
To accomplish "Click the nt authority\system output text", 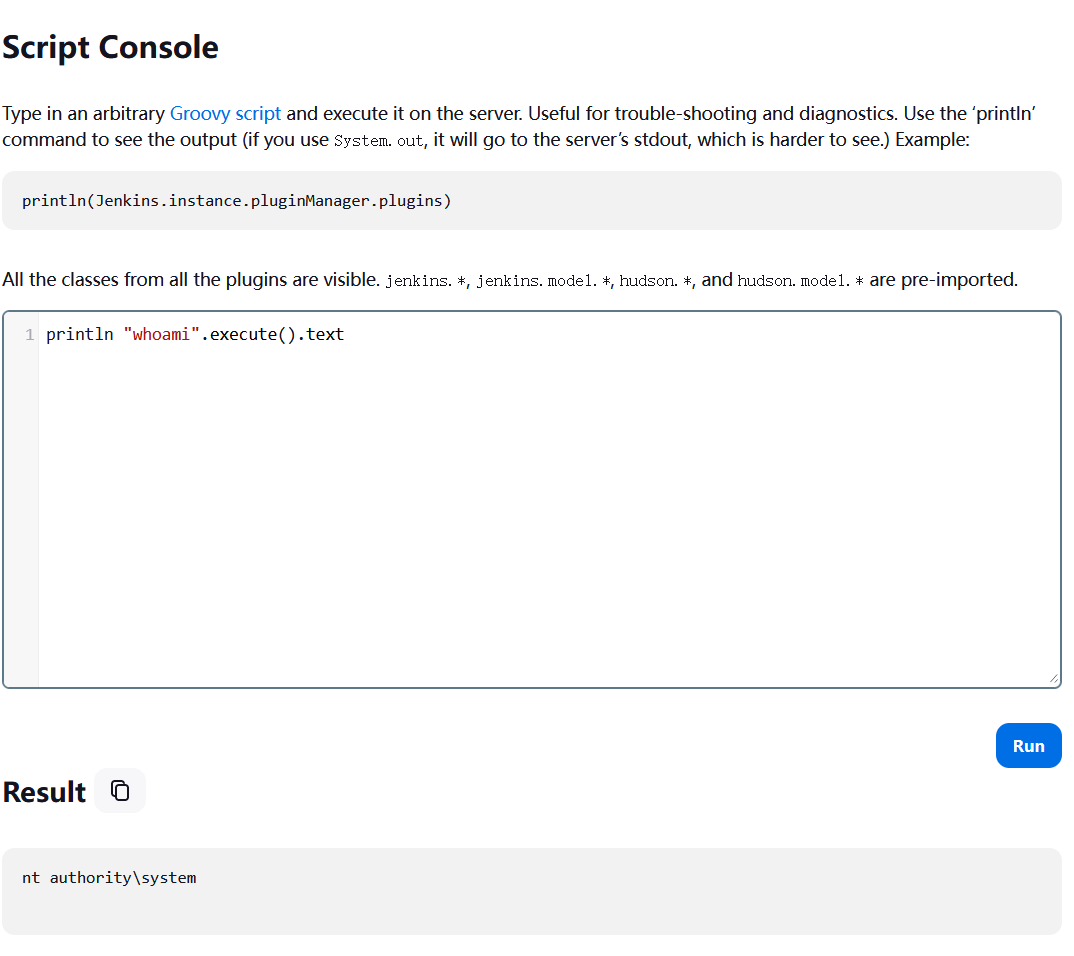I will click(x=109, y=878).
